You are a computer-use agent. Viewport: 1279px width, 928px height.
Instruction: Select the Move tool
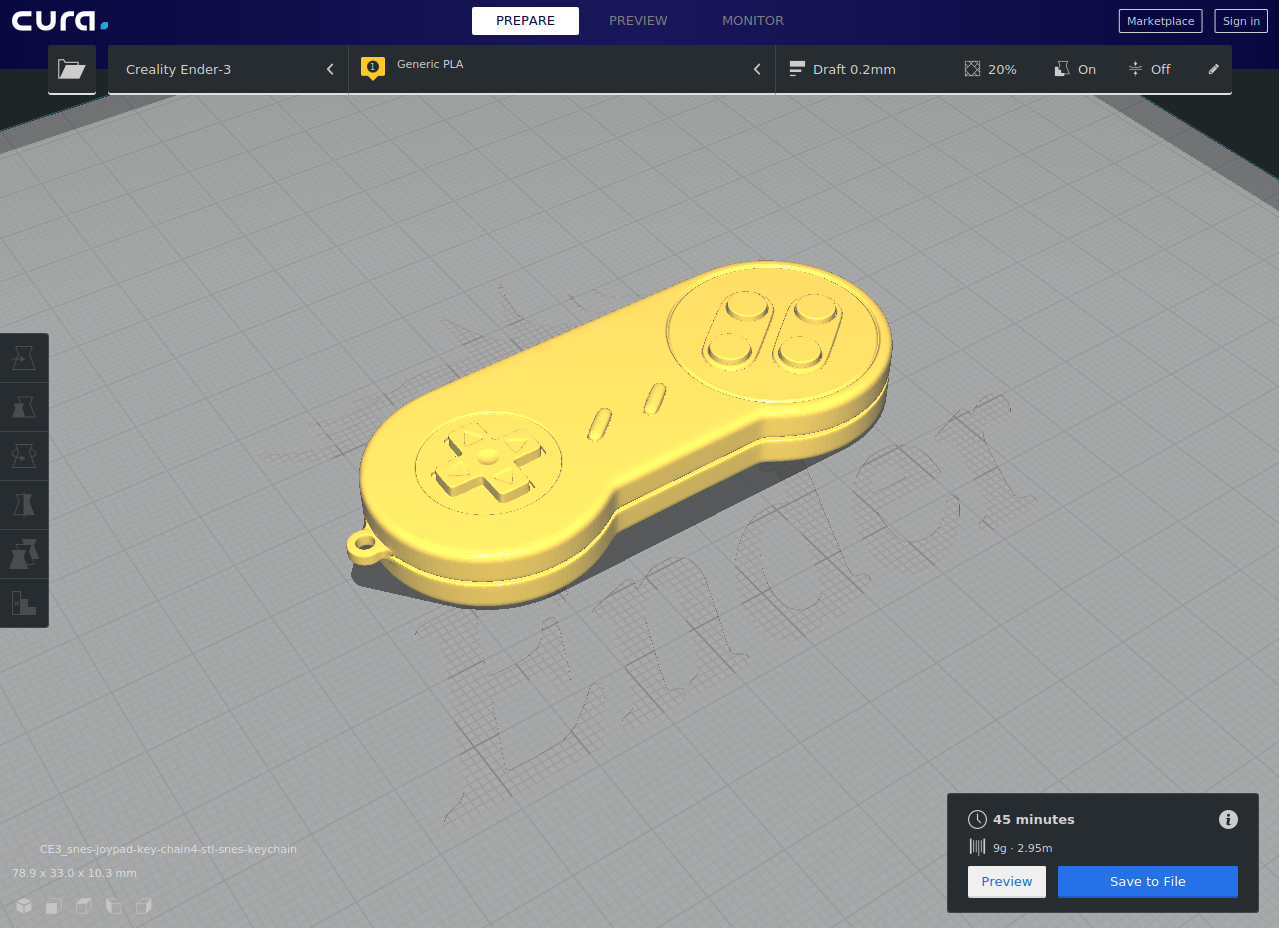pos(24,357)
